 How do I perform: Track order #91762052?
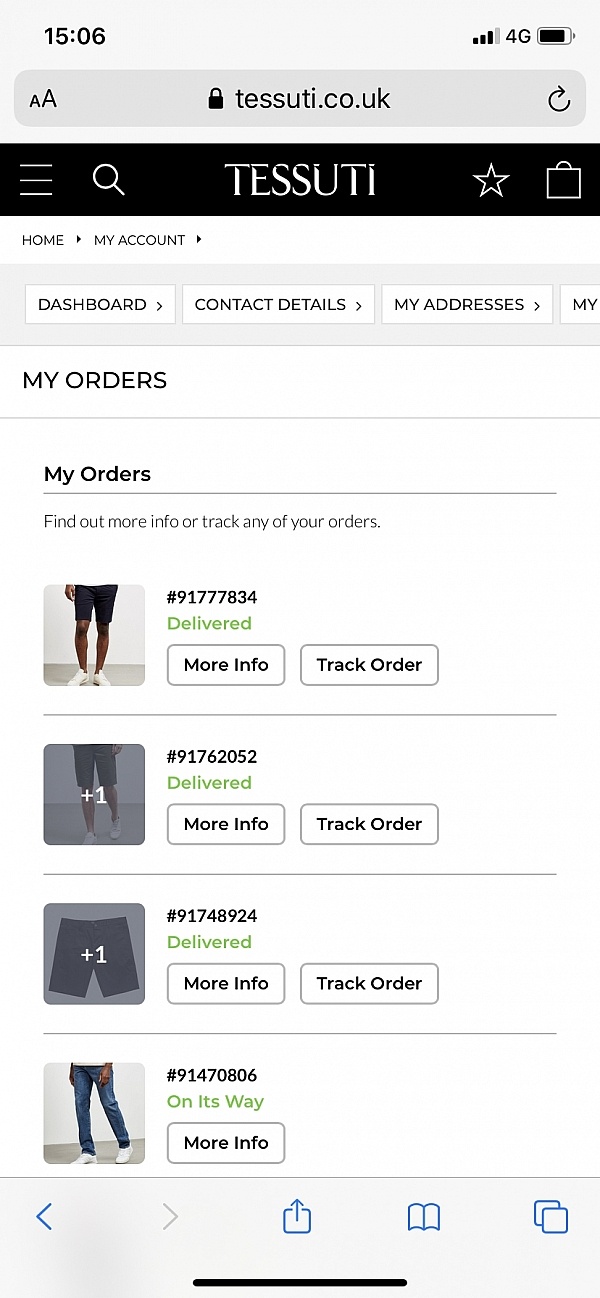click(369, 824)
